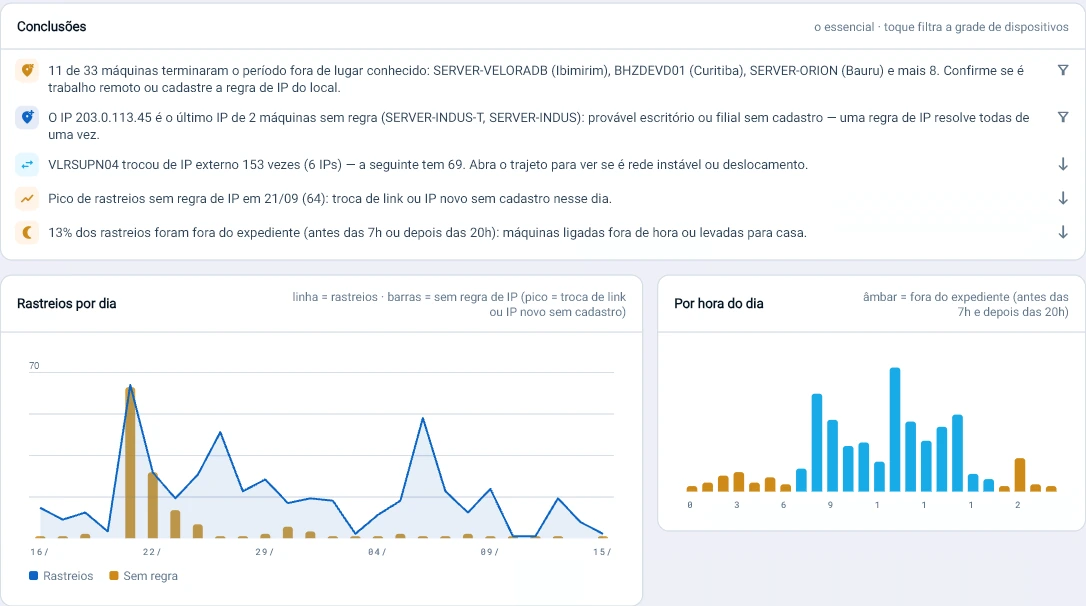The image size is (1086, 606).
Task: Click the linha = rastreios chart subtitle
Action: coord(459,305)
